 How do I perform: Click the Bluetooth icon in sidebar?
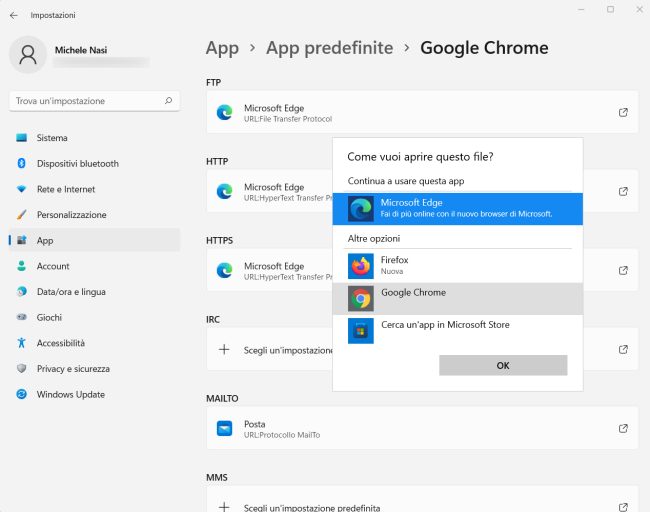[22, 163]
